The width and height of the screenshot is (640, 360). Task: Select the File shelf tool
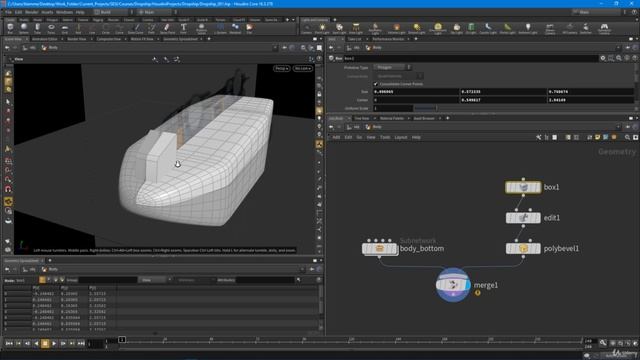click(x=249, y=28)
